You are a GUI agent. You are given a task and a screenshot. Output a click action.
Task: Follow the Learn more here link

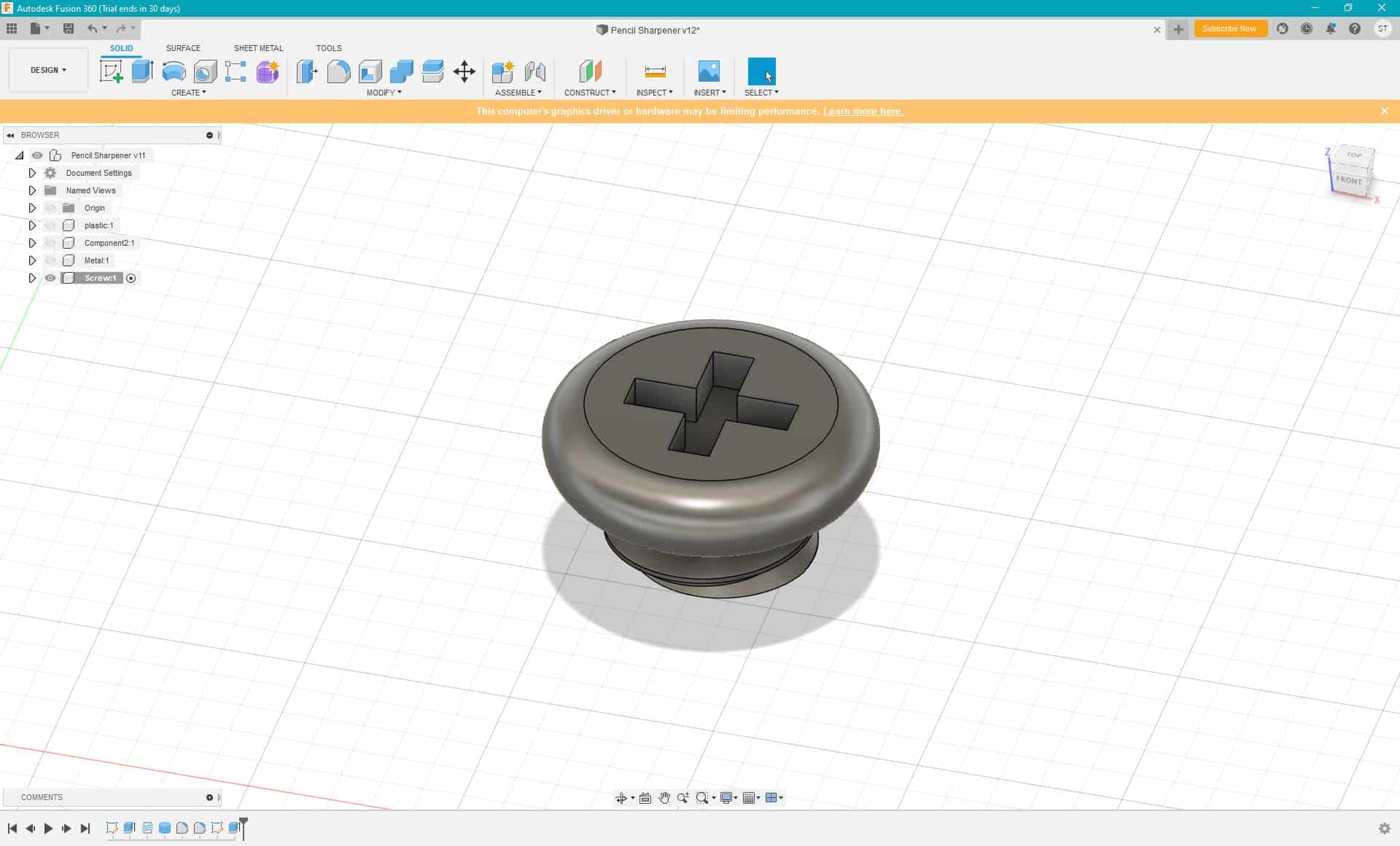pos(863,111)
